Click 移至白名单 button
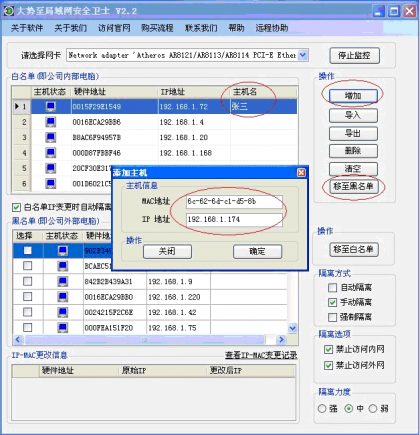 [354, 249]
